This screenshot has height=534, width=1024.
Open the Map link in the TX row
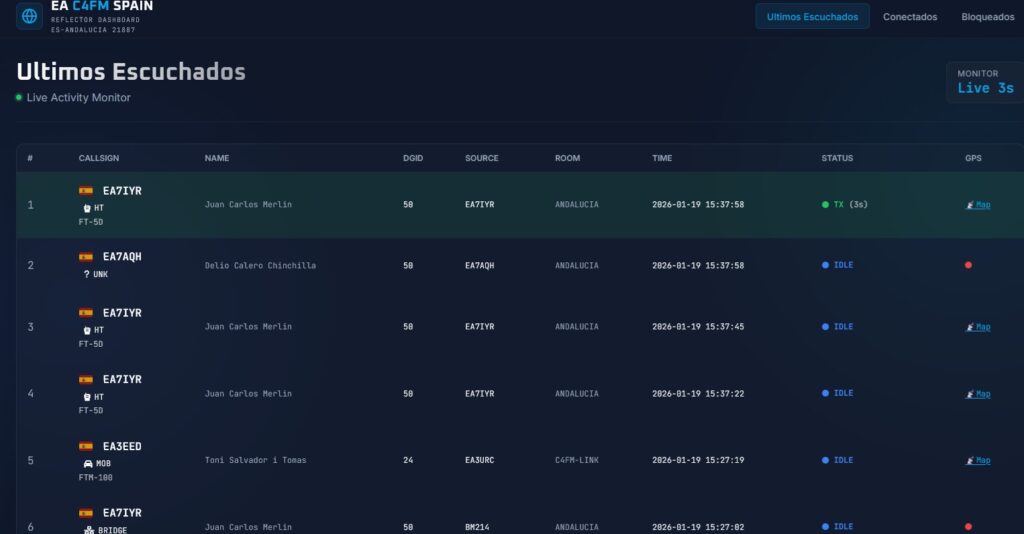(982, 205)
